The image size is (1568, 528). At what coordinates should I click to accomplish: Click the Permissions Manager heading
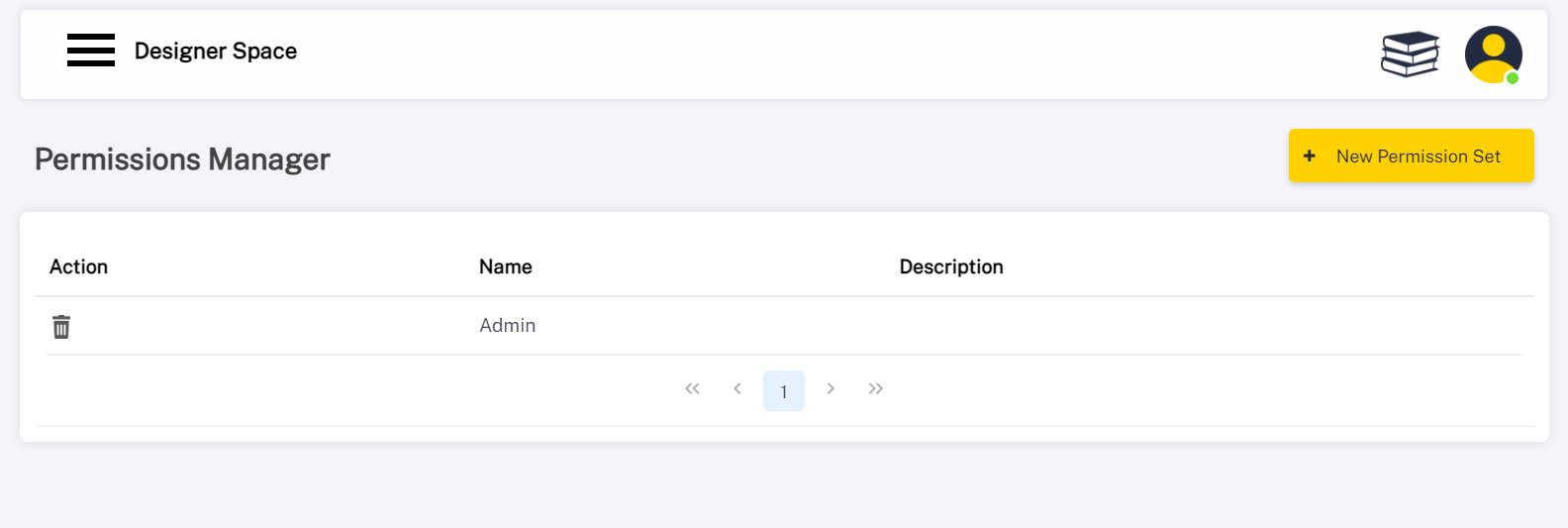pos(182,159)
